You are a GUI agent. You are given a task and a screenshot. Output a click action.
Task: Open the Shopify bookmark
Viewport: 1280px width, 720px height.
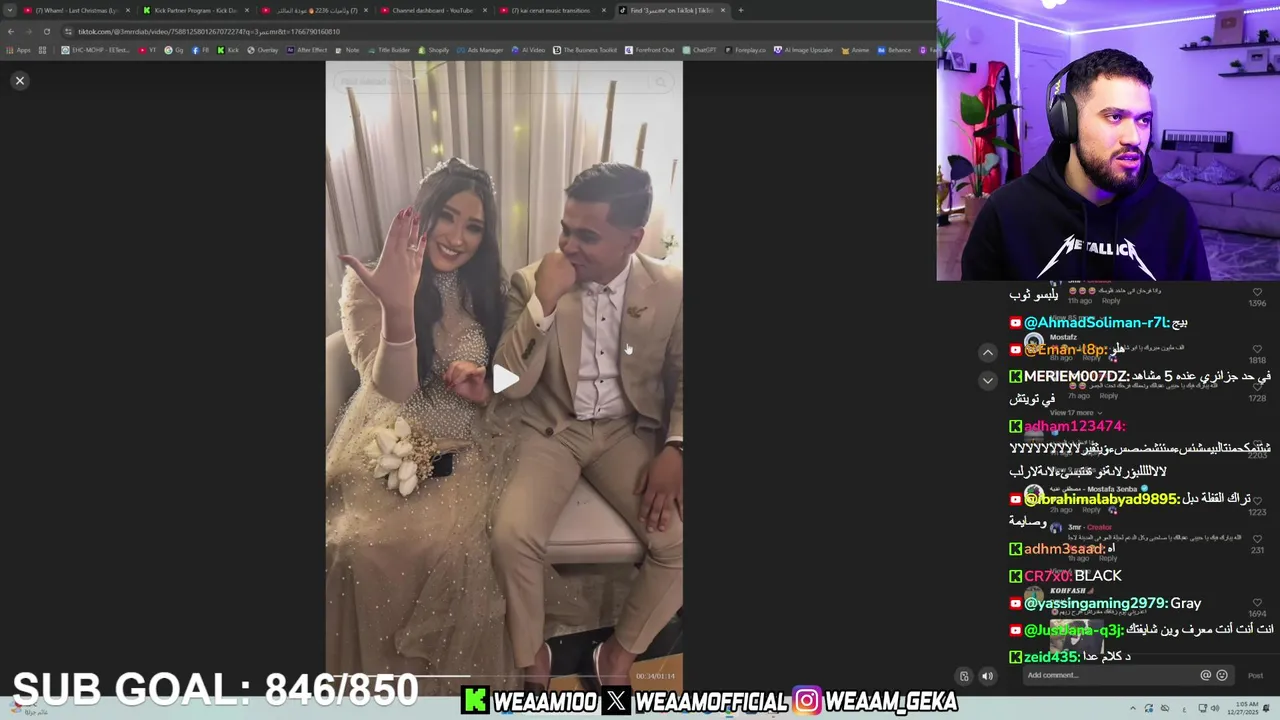433,50
